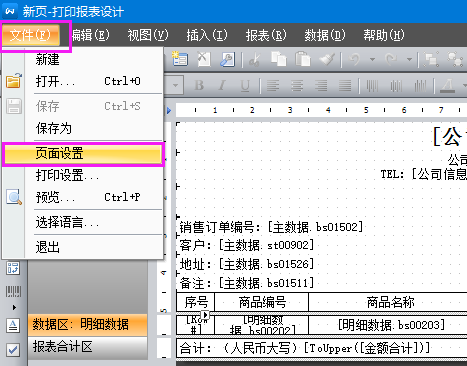
Task: Toggle underline formatting button
Action: (x=245, y=86)
